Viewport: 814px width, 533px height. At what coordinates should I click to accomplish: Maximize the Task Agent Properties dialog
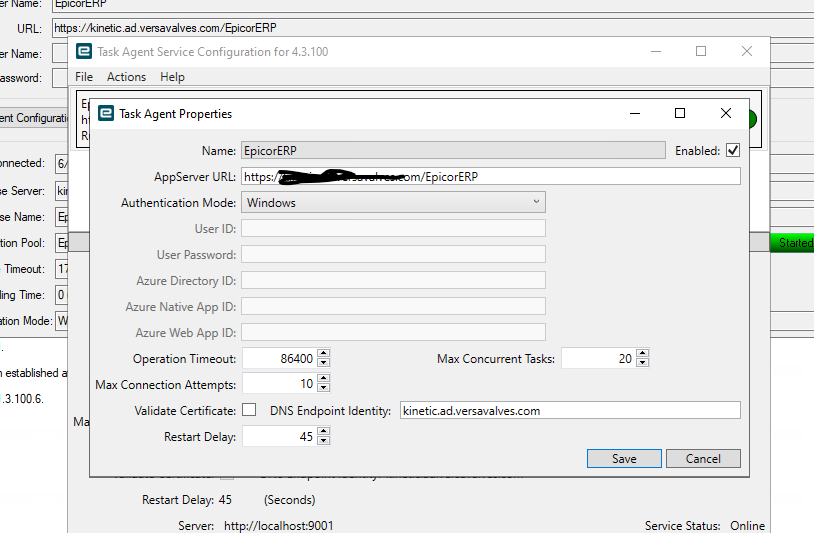coord(680,113)
